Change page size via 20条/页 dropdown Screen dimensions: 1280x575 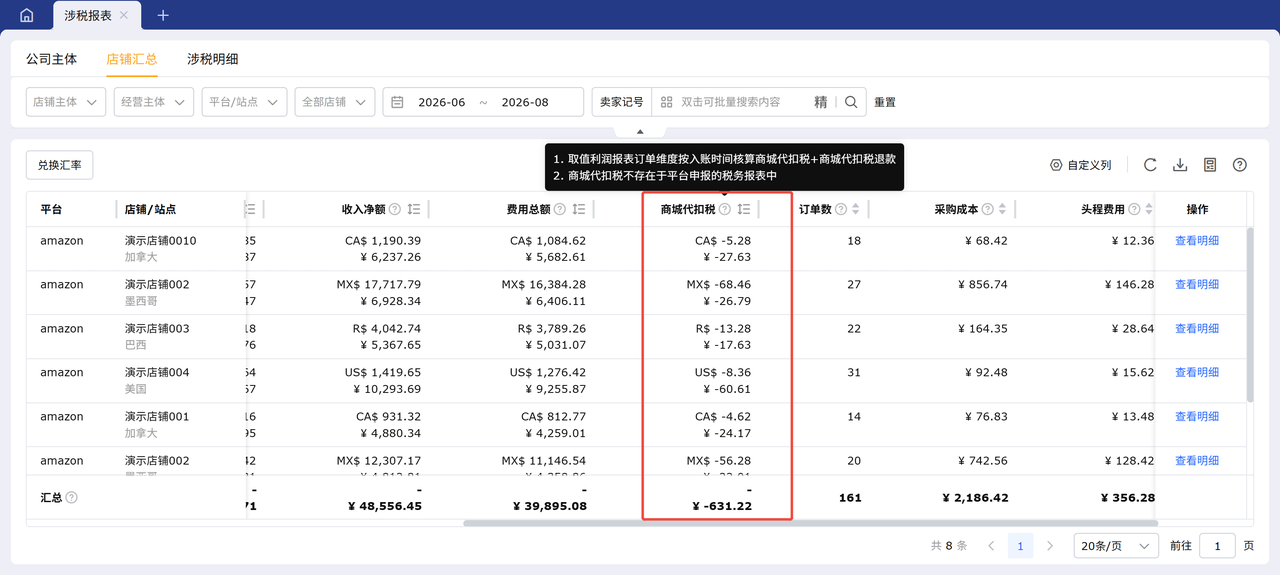(x=1116, y=546)
